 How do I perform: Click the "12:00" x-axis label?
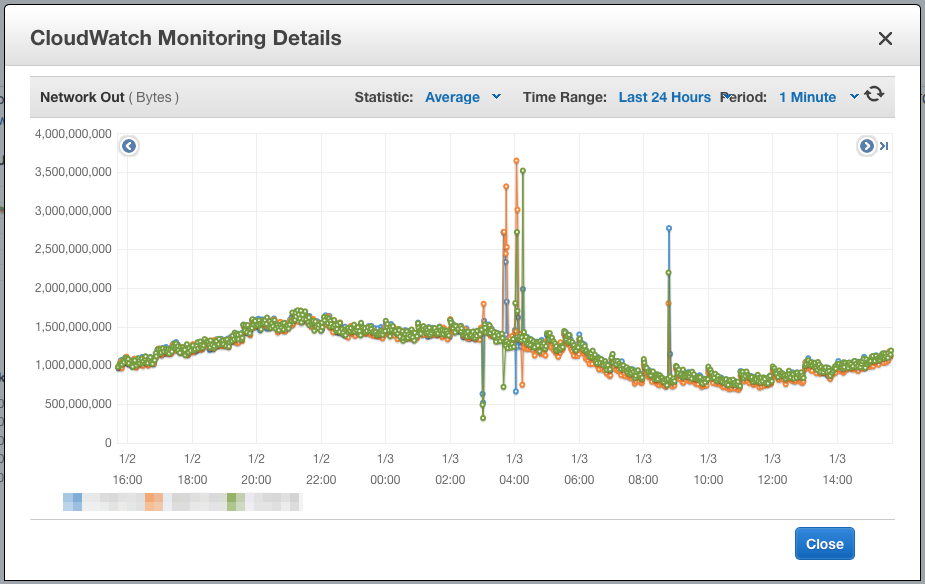(772, 480)
